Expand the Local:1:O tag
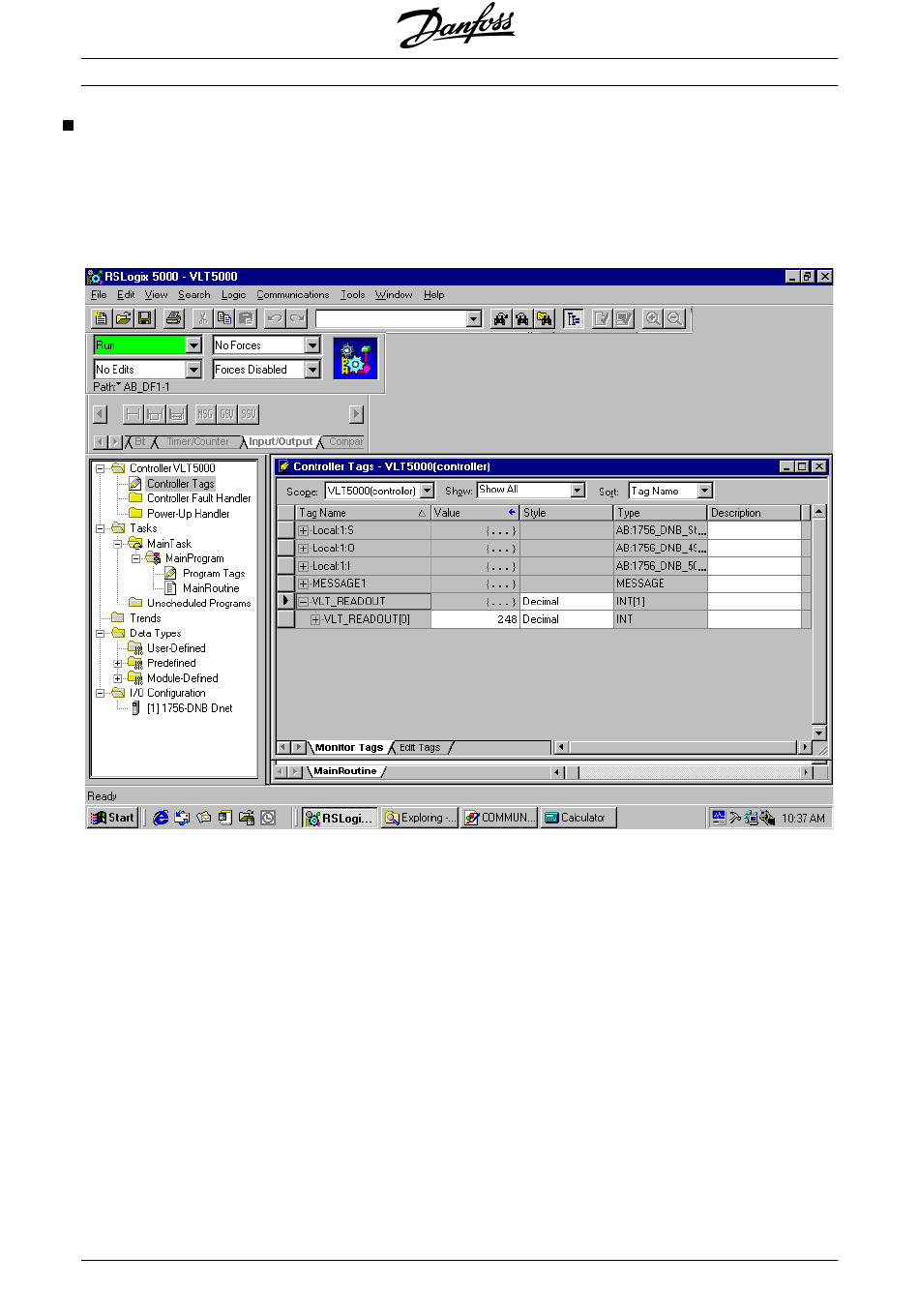 304,549
